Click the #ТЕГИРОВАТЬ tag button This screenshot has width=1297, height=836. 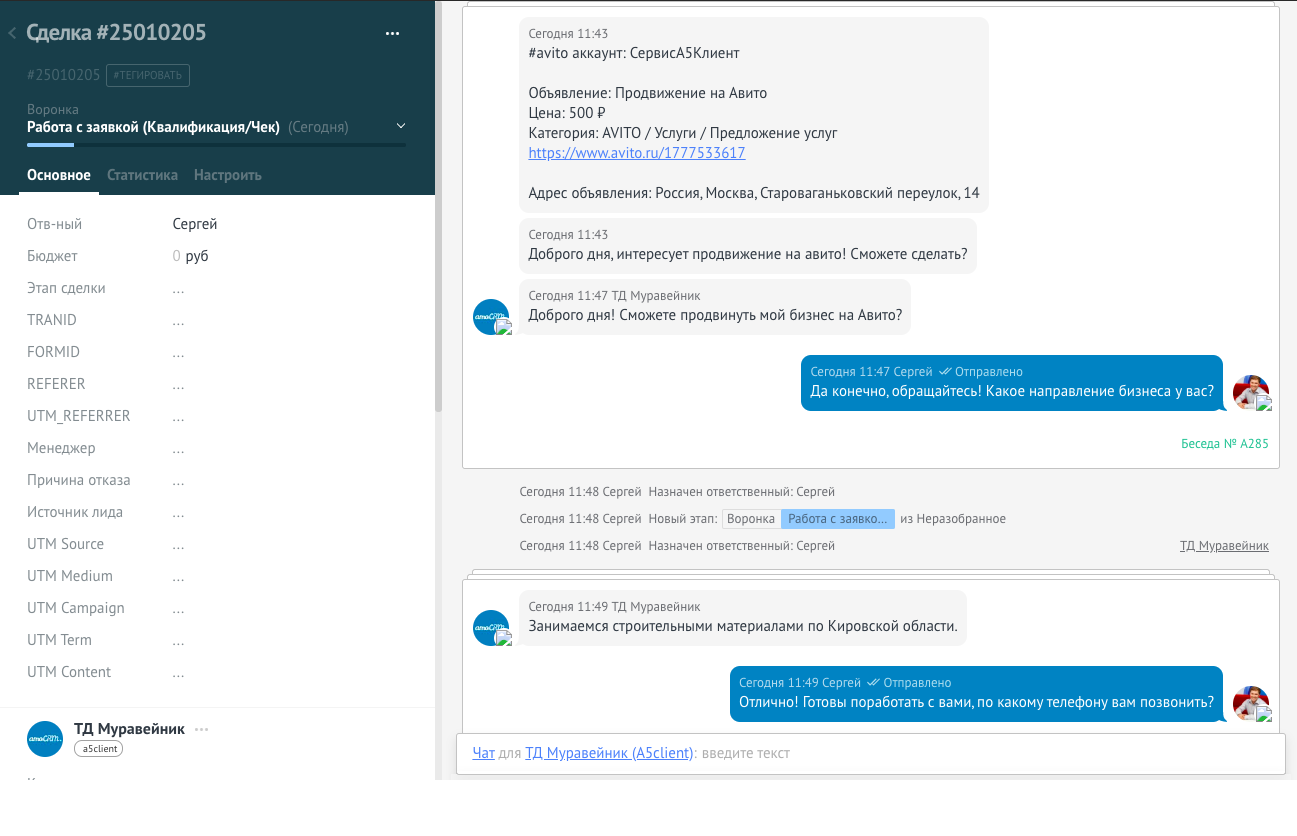click(148, 75)
